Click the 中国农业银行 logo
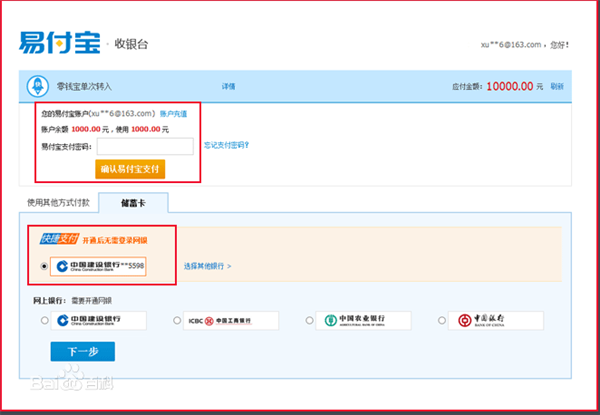Screen dimensions: 600x415 [363, 321]
